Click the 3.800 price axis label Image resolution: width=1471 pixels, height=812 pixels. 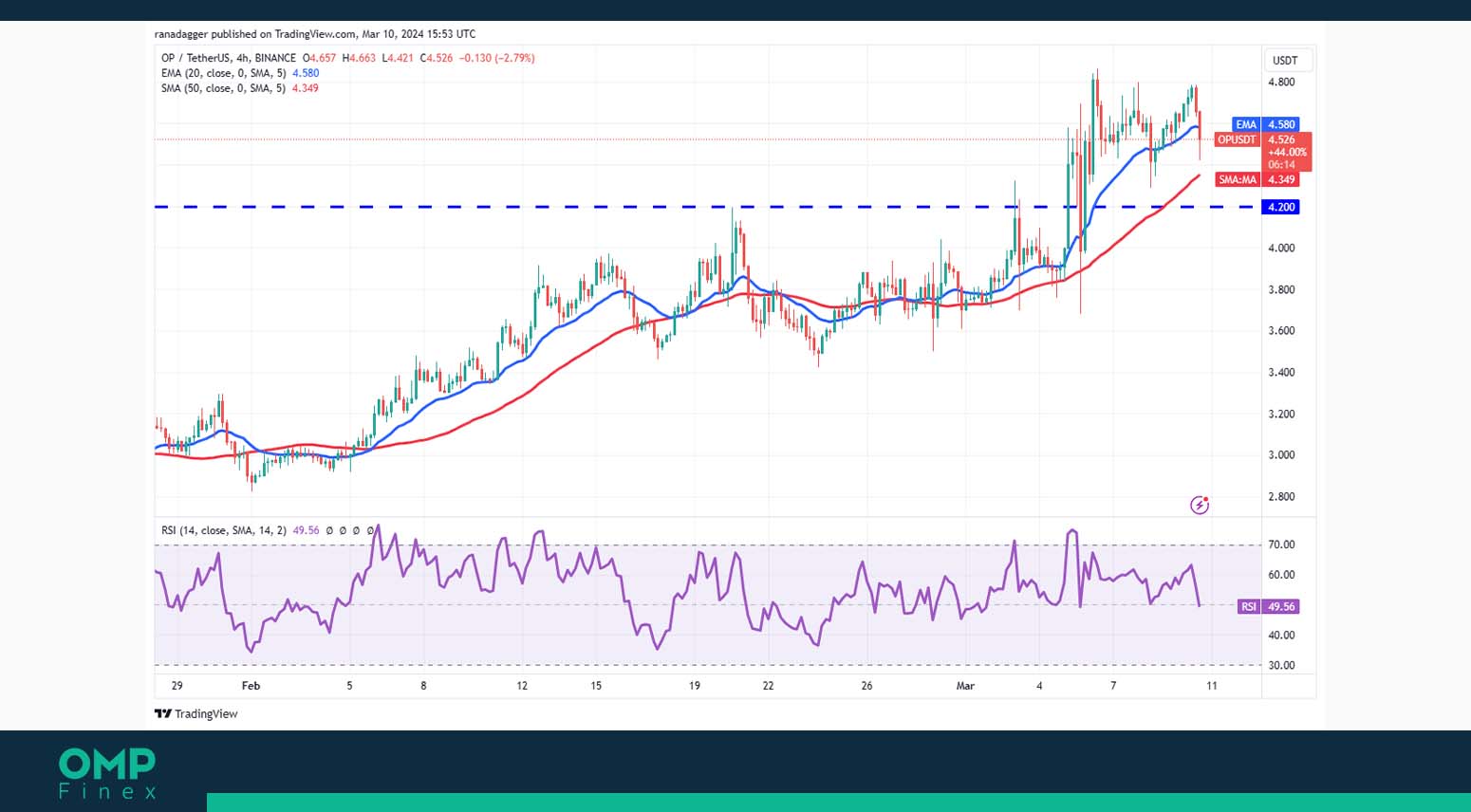tap(1281, 289)
